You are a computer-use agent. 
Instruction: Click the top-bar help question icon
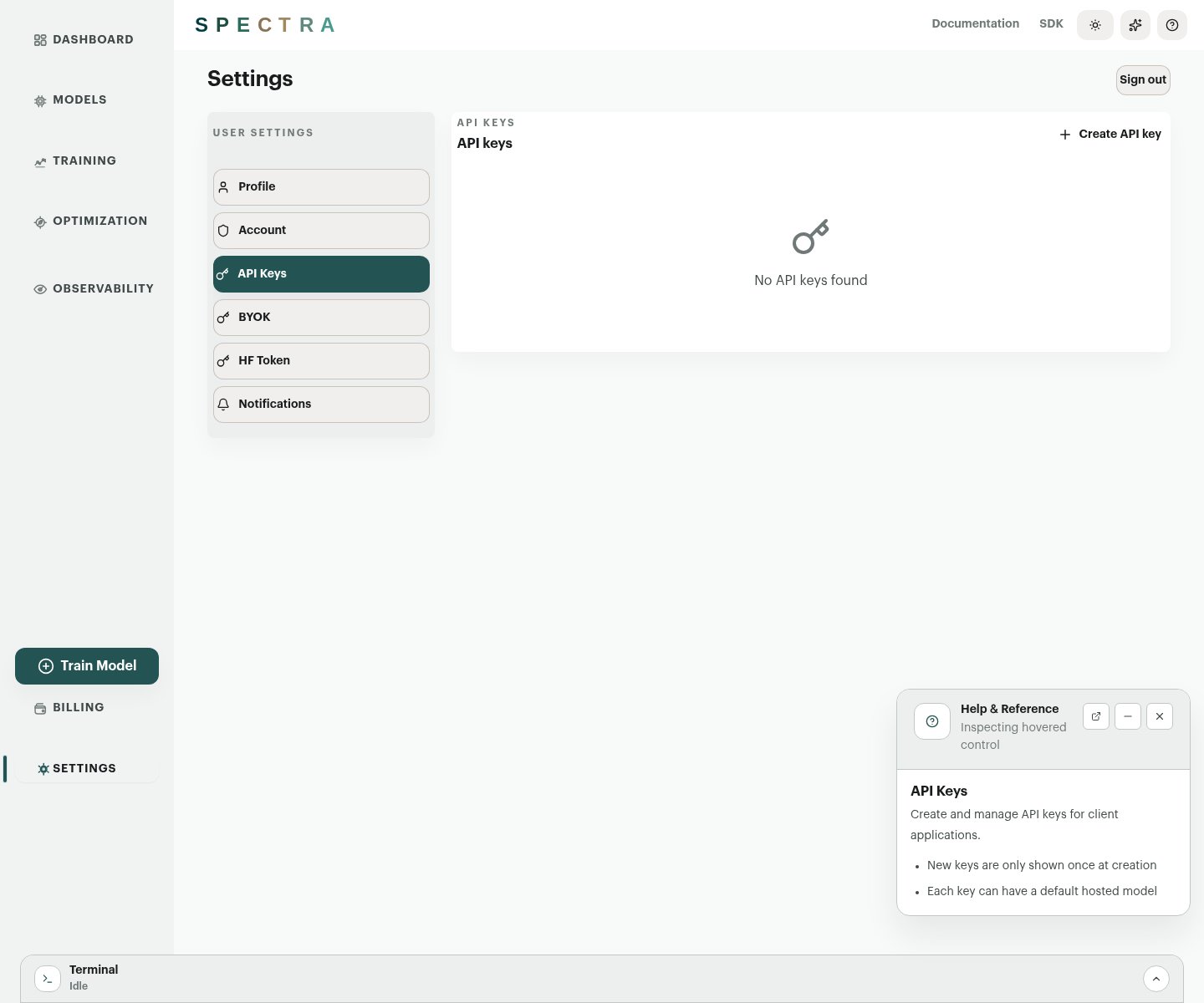point(1172,25)
